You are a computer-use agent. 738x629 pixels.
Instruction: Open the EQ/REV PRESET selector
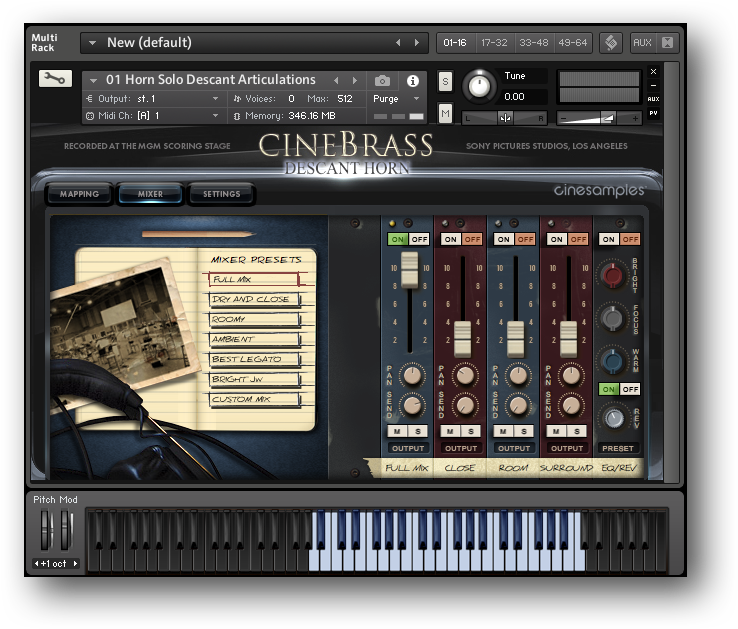point(618,448)
